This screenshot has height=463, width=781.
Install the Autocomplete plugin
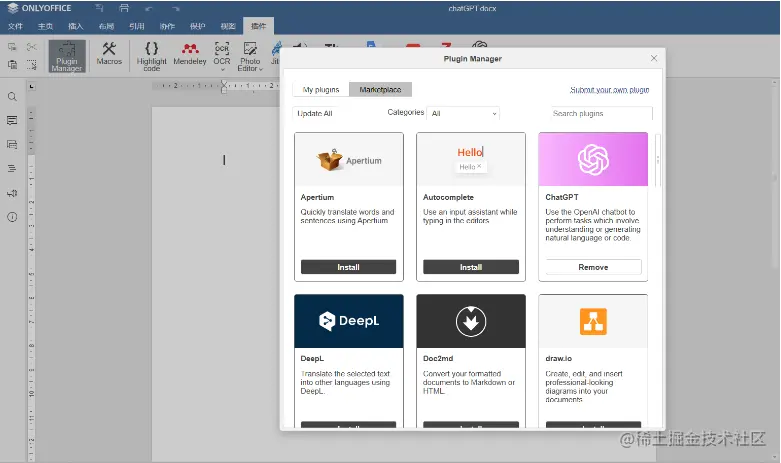(471, 267)
